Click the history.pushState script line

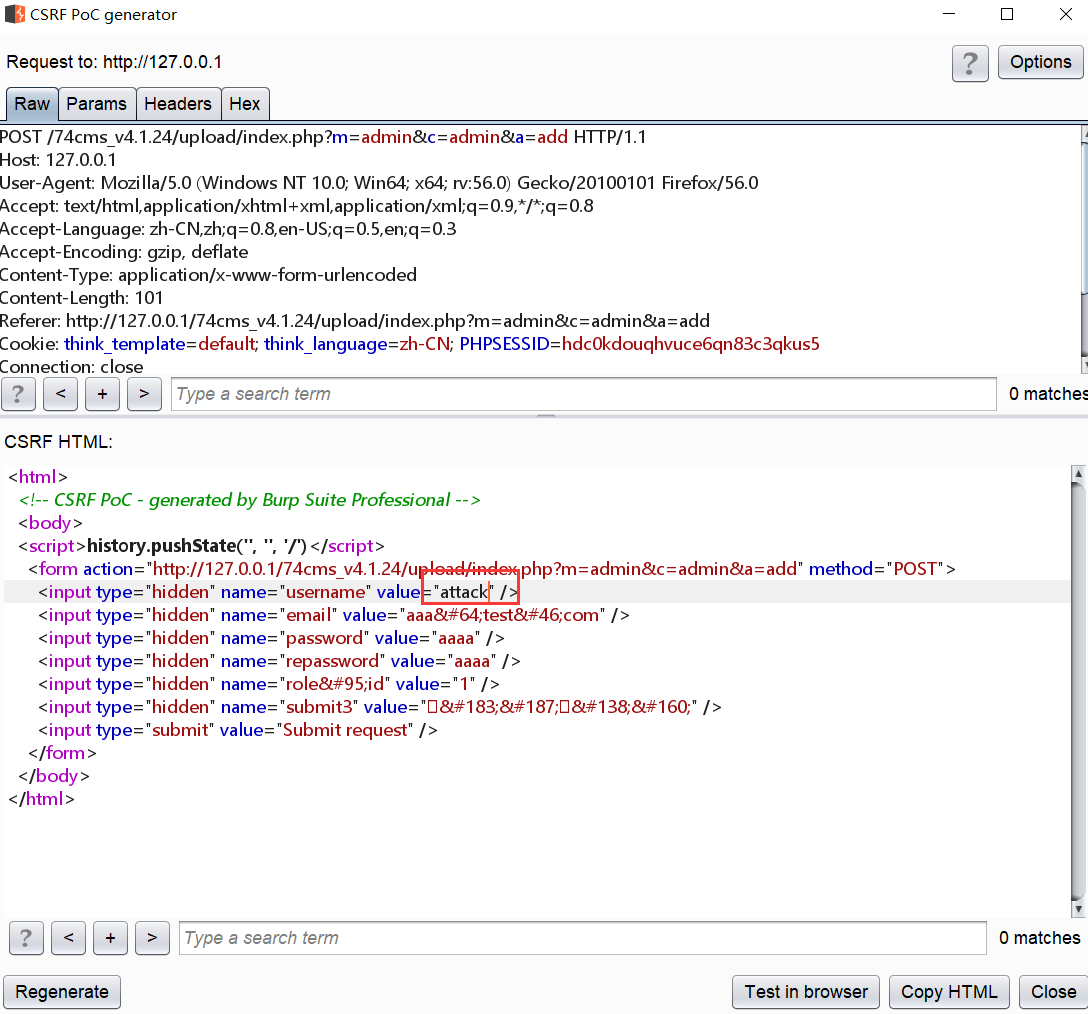[201, 546]
